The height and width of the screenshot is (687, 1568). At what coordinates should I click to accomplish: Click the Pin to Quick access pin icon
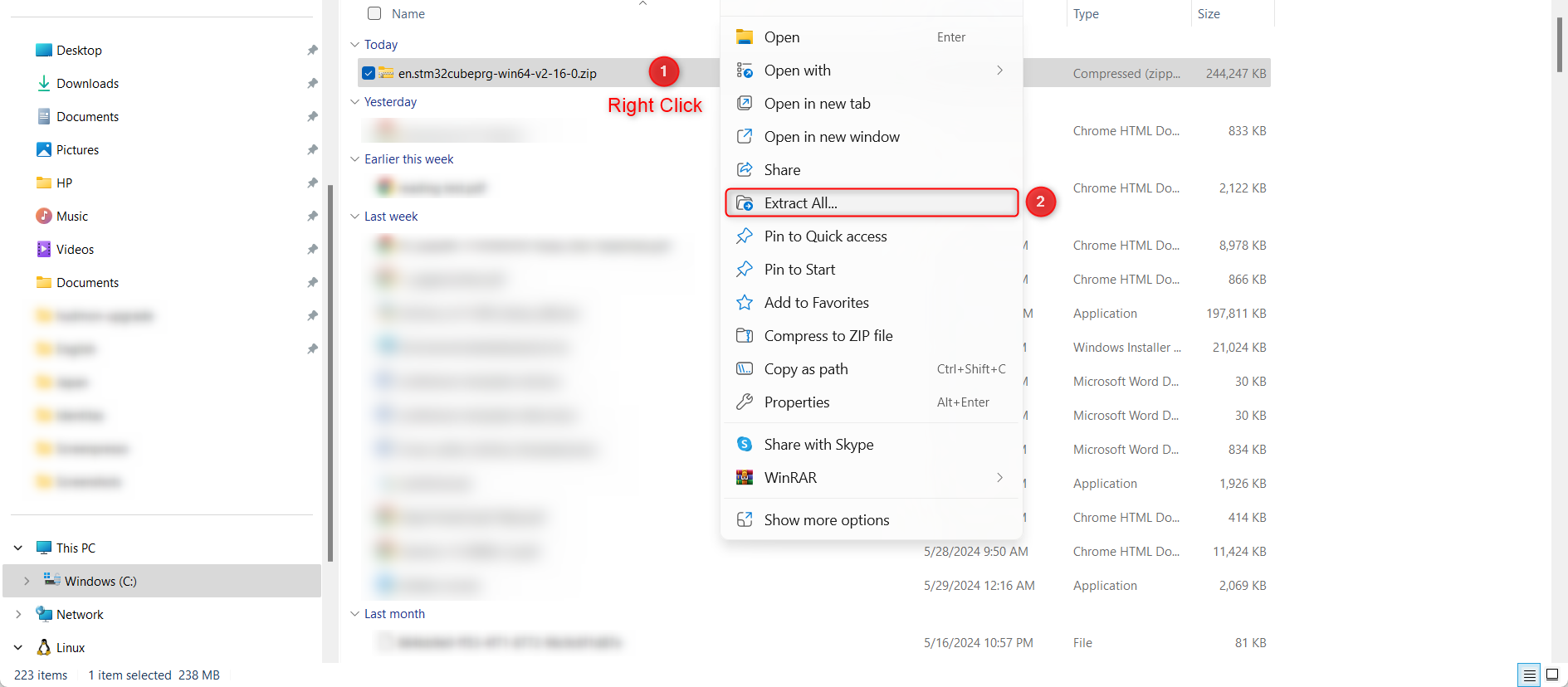[x=745, y=236]
